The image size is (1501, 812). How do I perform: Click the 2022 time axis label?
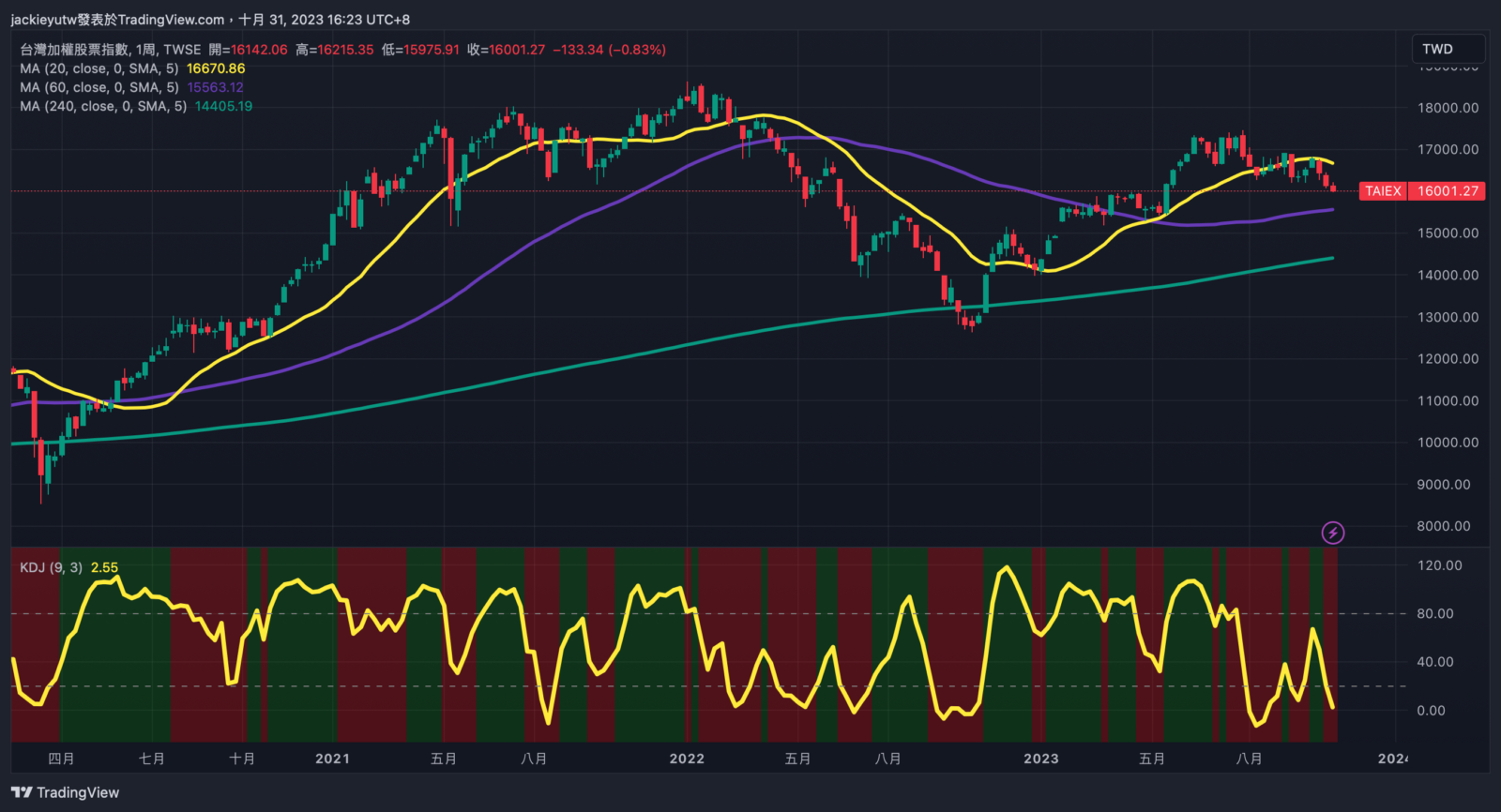[x=687, y=759]
